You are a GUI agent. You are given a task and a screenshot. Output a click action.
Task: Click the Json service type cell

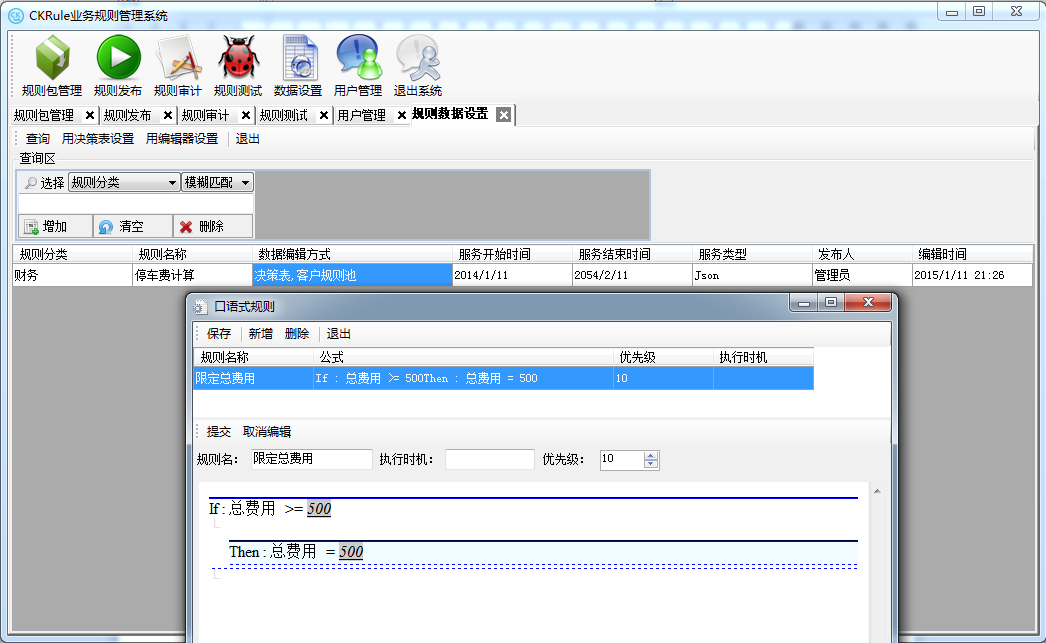752,275
